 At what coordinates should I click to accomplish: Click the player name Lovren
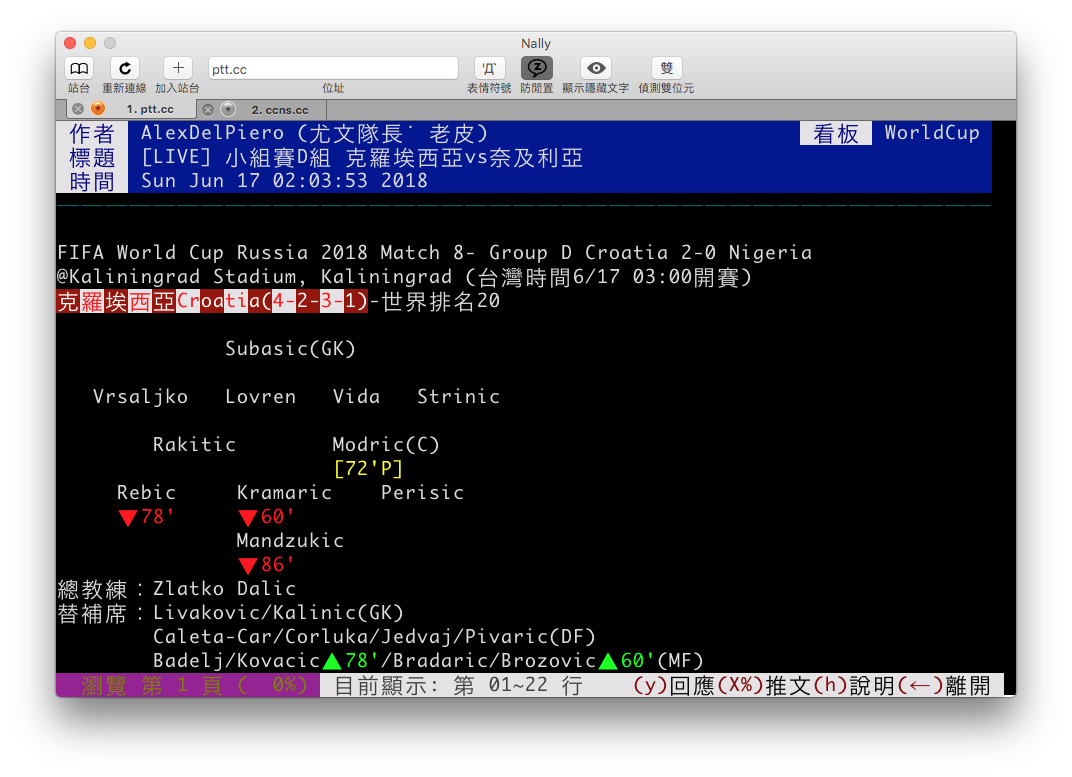(260, 397)
